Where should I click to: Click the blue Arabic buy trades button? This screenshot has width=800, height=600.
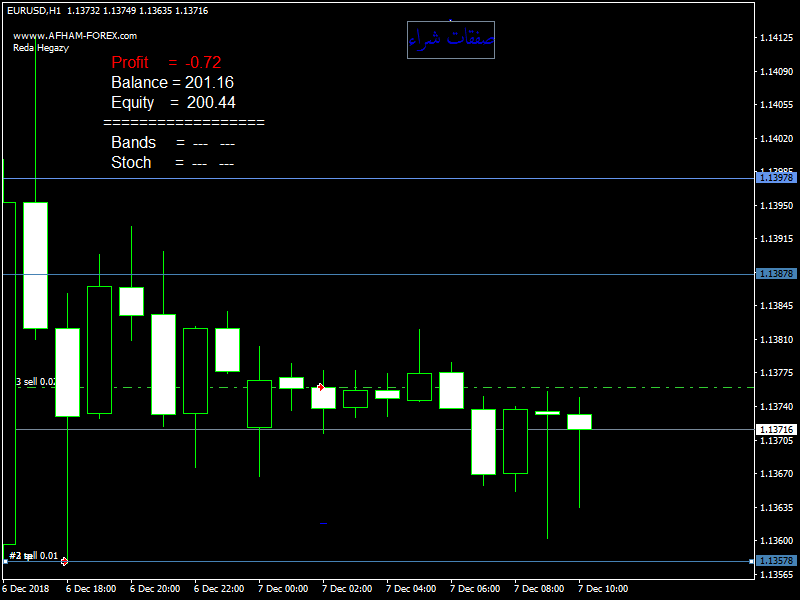[x=450, y=40]
